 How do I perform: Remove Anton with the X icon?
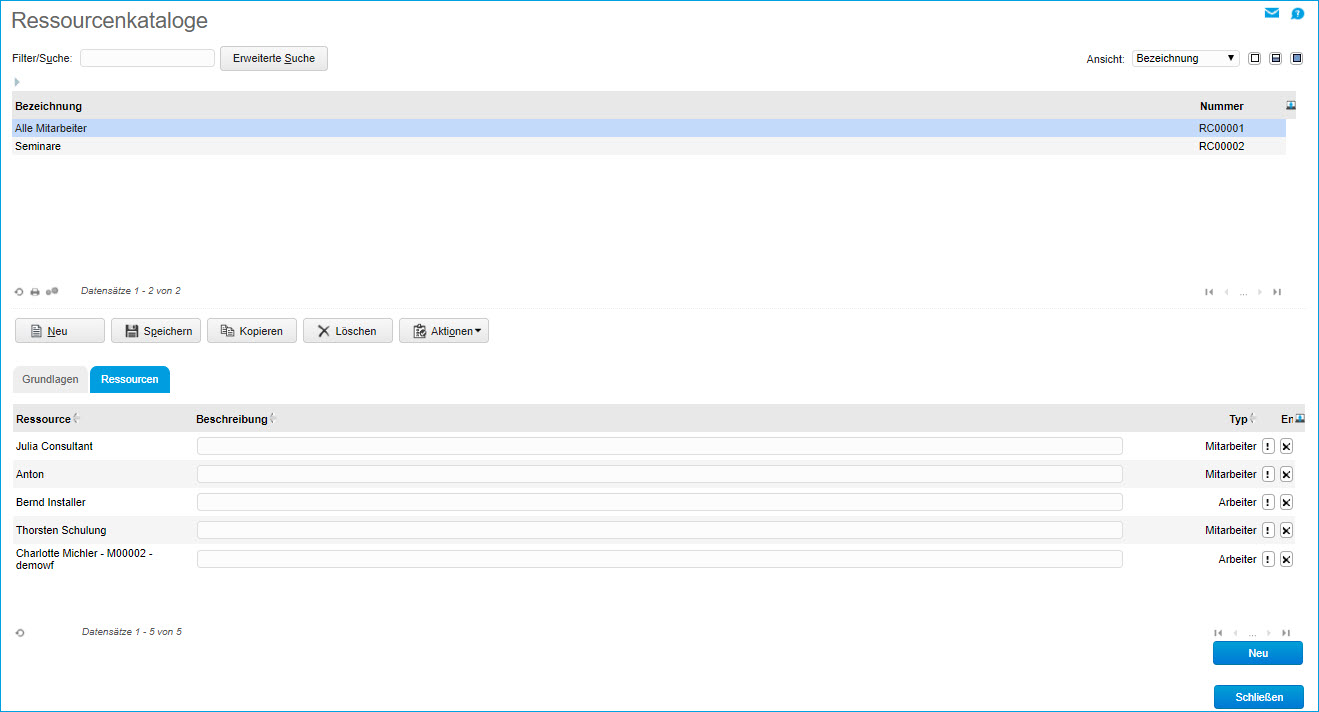click(1286, 475)
